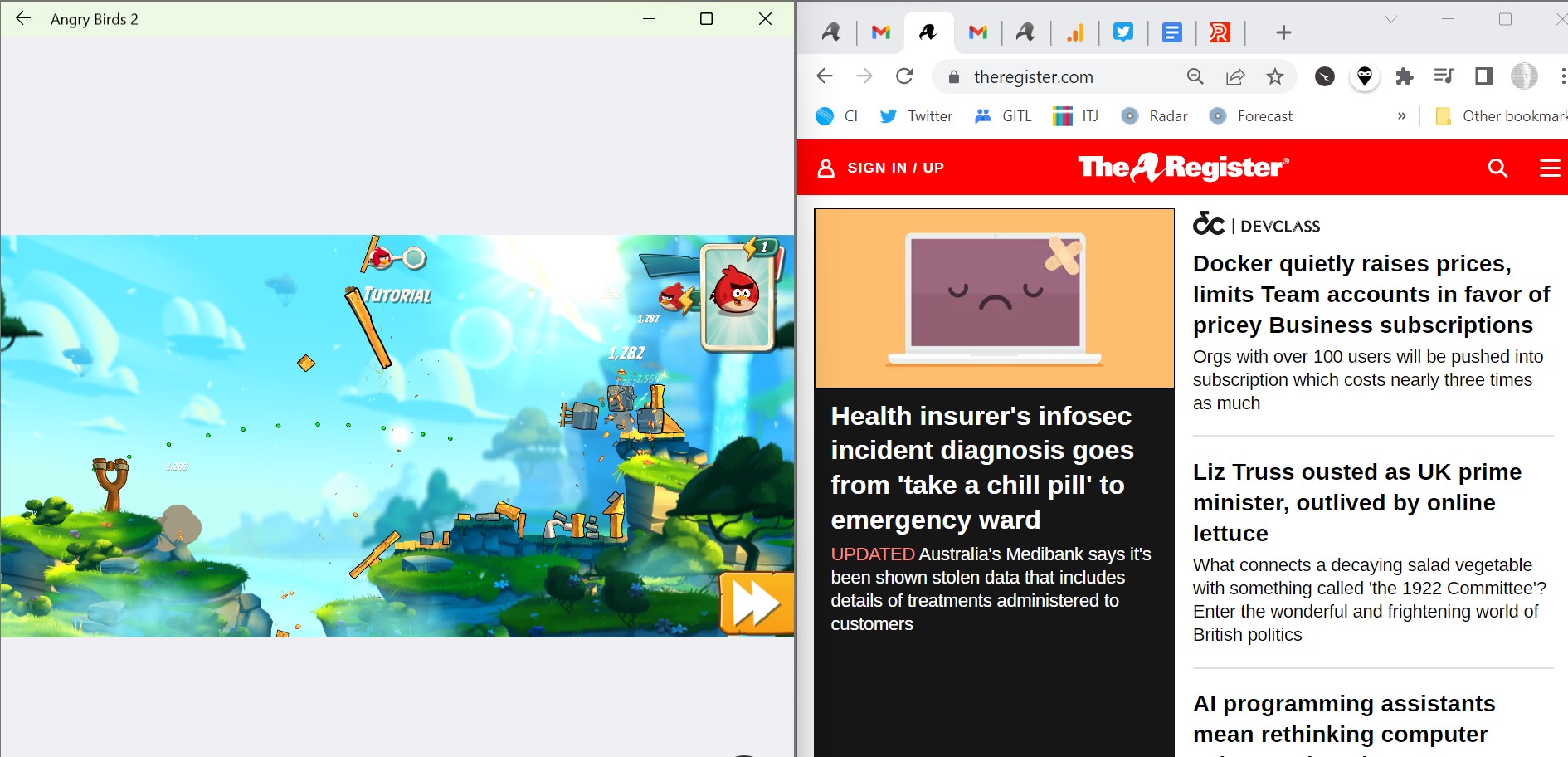
Task: Go back using Angry Birds 2 arrow
Action: [23, 18]
